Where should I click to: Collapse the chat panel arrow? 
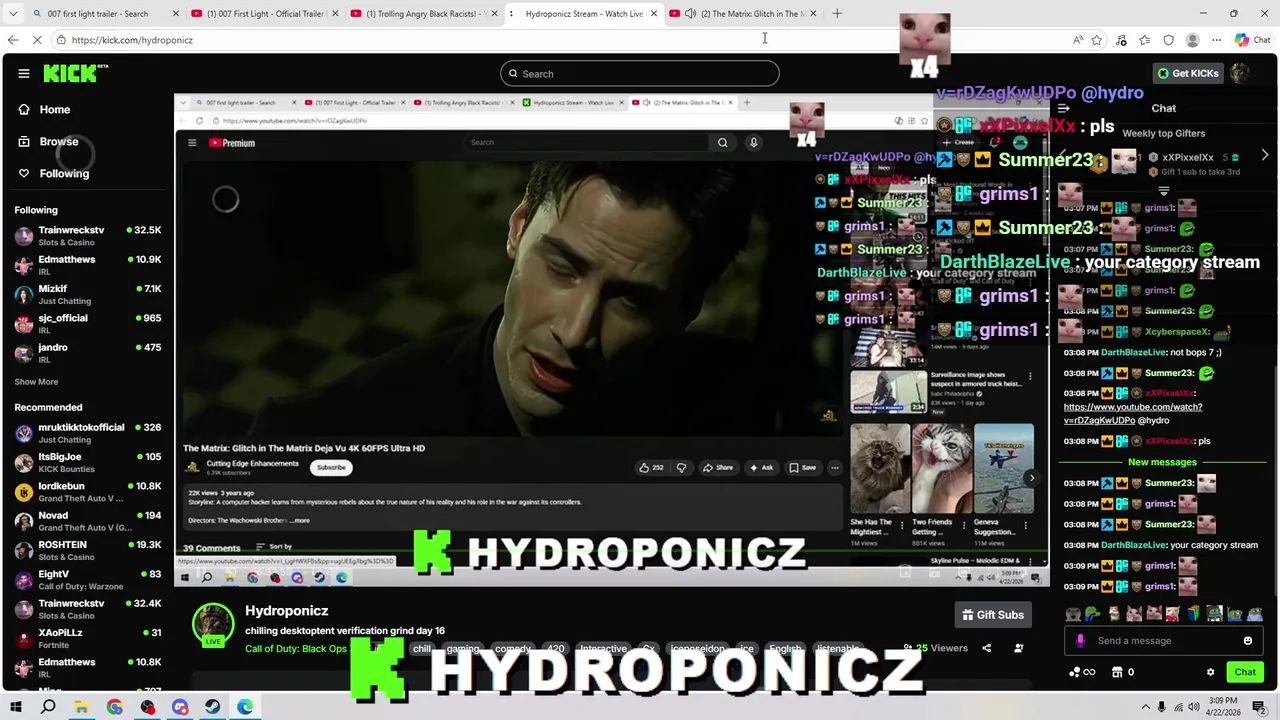1063,108
